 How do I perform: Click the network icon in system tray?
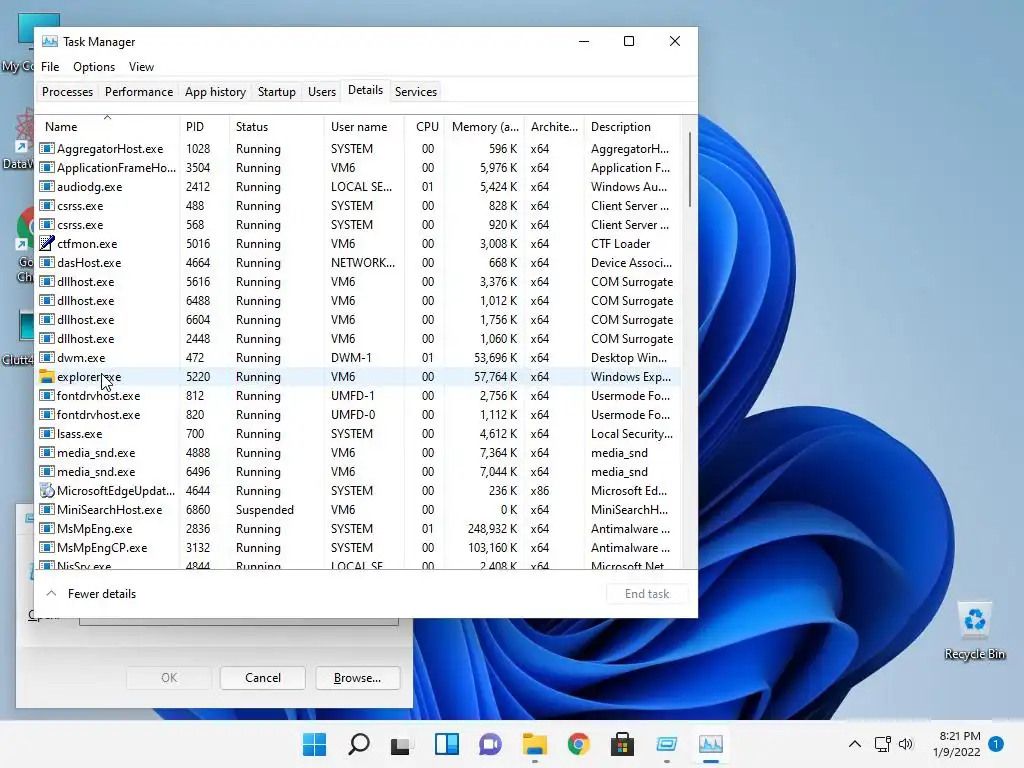pyautogui.click(x=882, y=744)
